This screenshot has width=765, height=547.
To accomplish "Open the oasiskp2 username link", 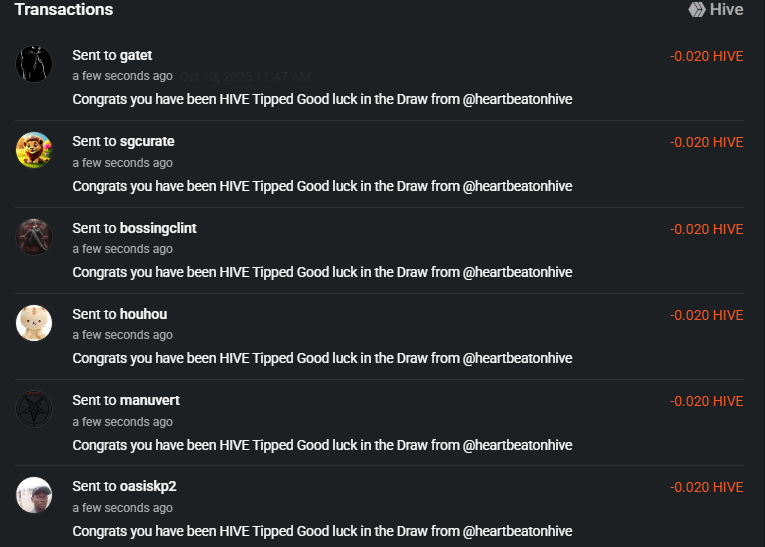I will (x=148, y=486).
